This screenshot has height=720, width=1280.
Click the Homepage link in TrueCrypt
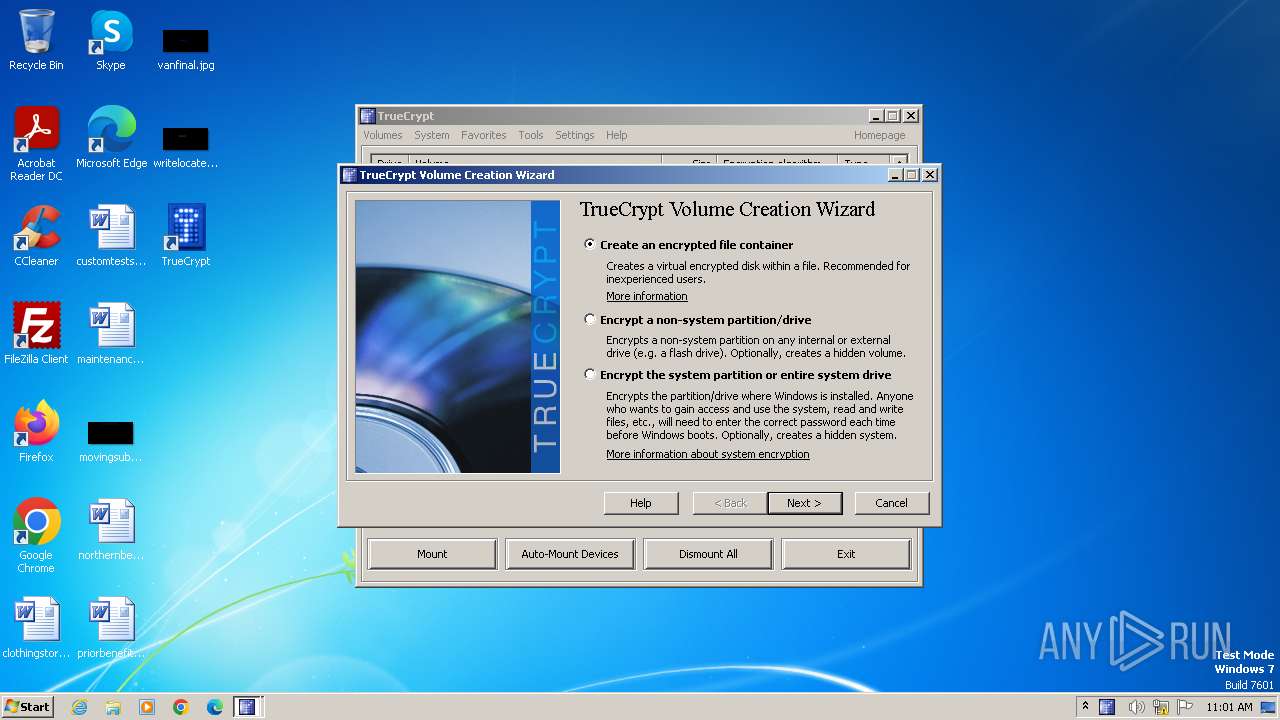(880, 135)
